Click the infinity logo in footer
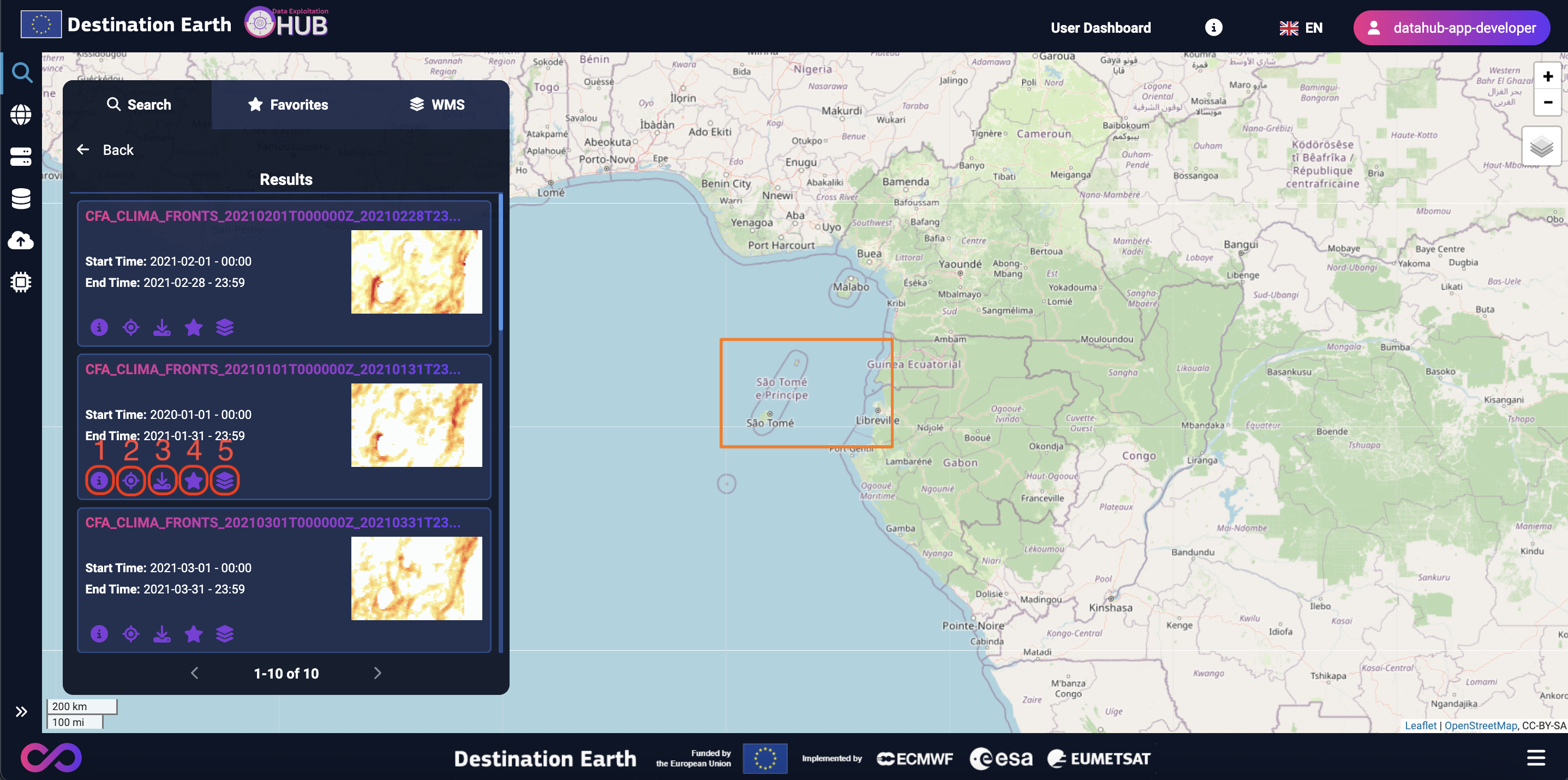1568x780 pixels. click(51, 758)
